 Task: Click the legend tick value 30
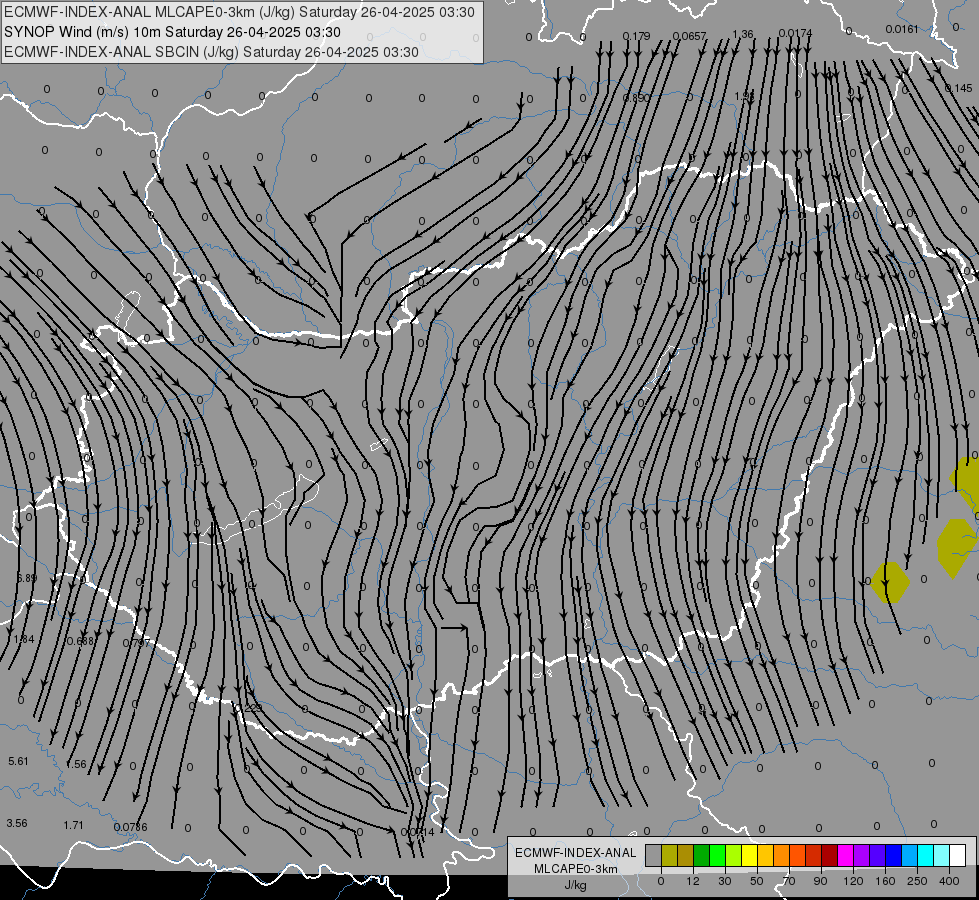pos(725,881)
